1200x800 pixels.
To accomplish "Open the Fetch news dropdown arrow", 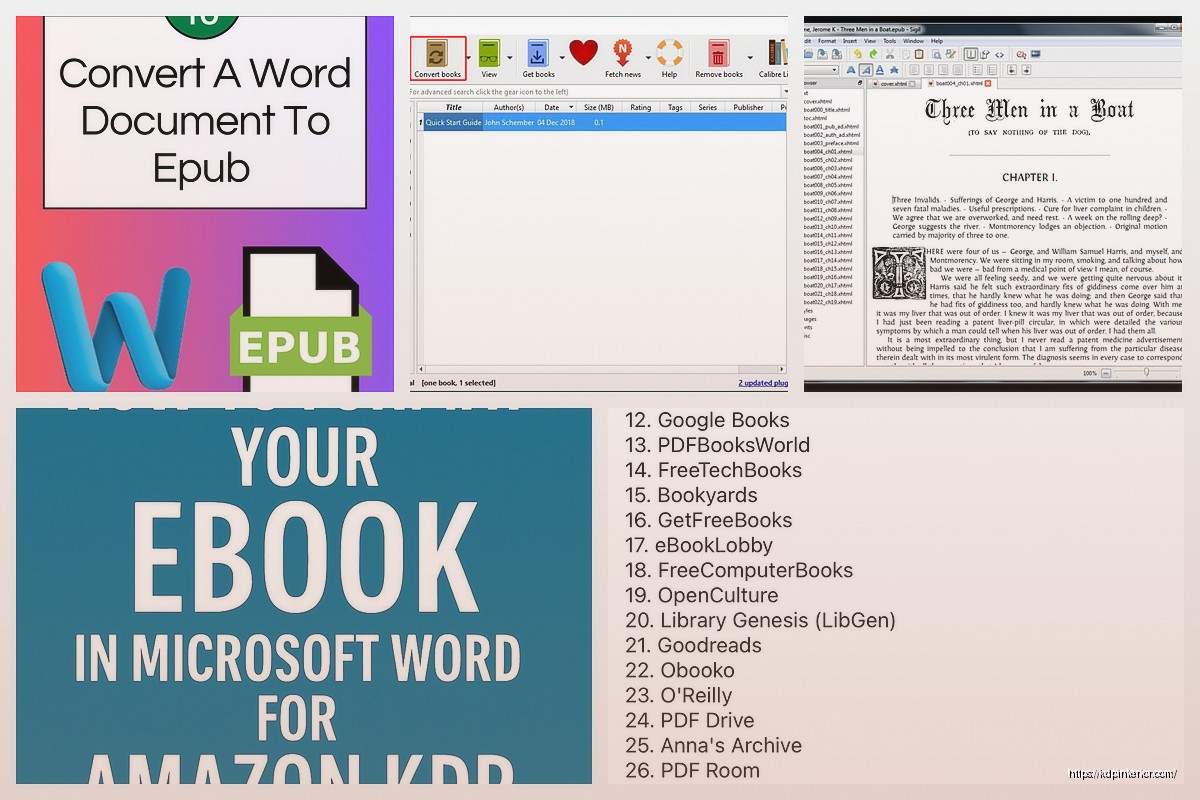I will coord(648,57).
